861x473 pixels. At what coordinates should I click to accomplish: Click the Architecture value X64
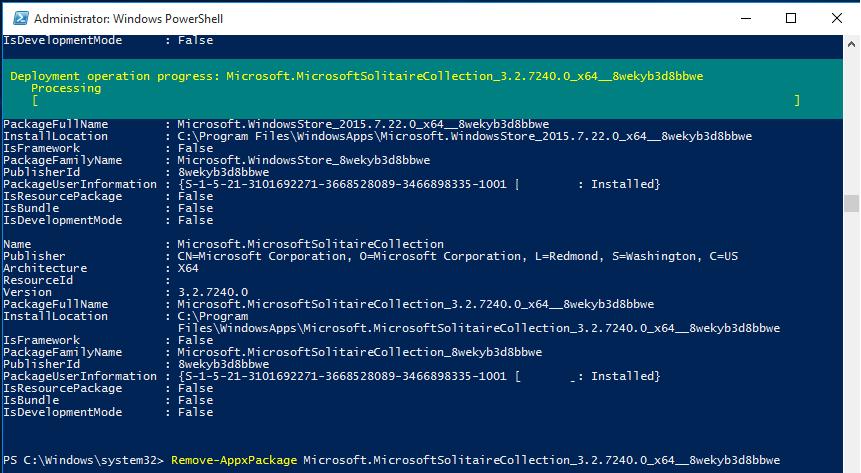tap(188, 268)
